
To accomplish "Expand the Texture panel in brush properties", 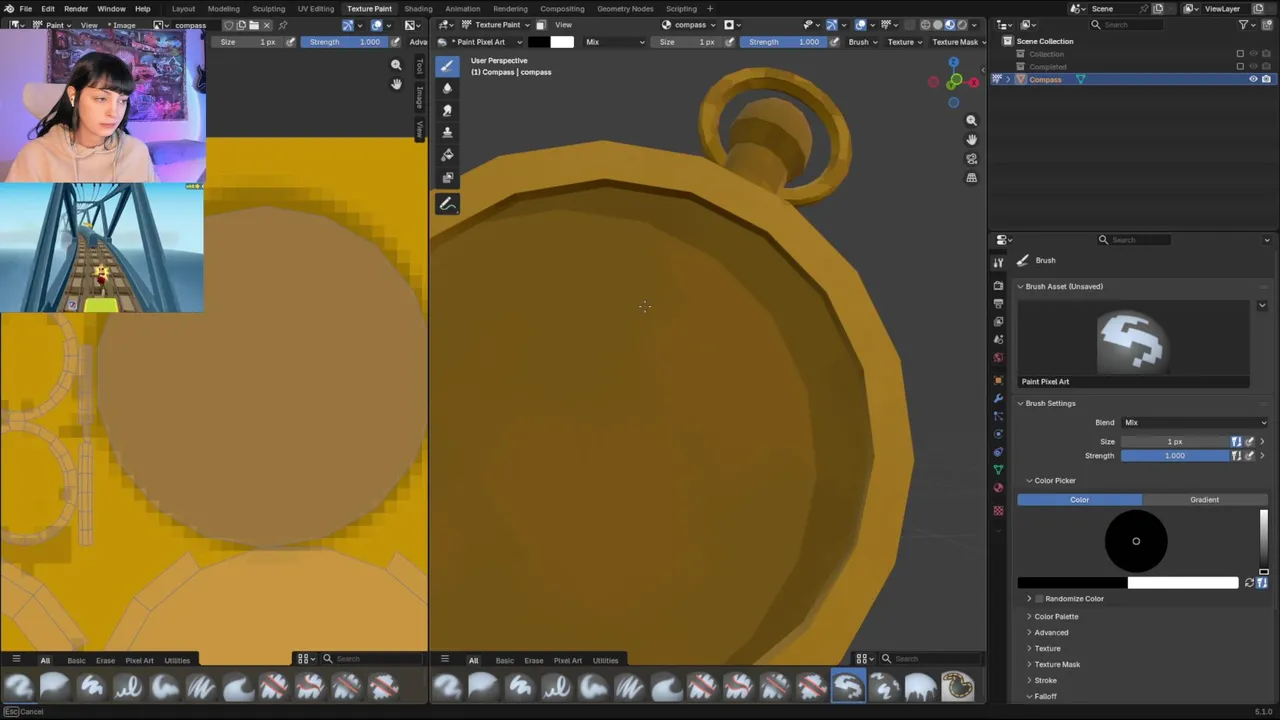I will (1047, 648).
